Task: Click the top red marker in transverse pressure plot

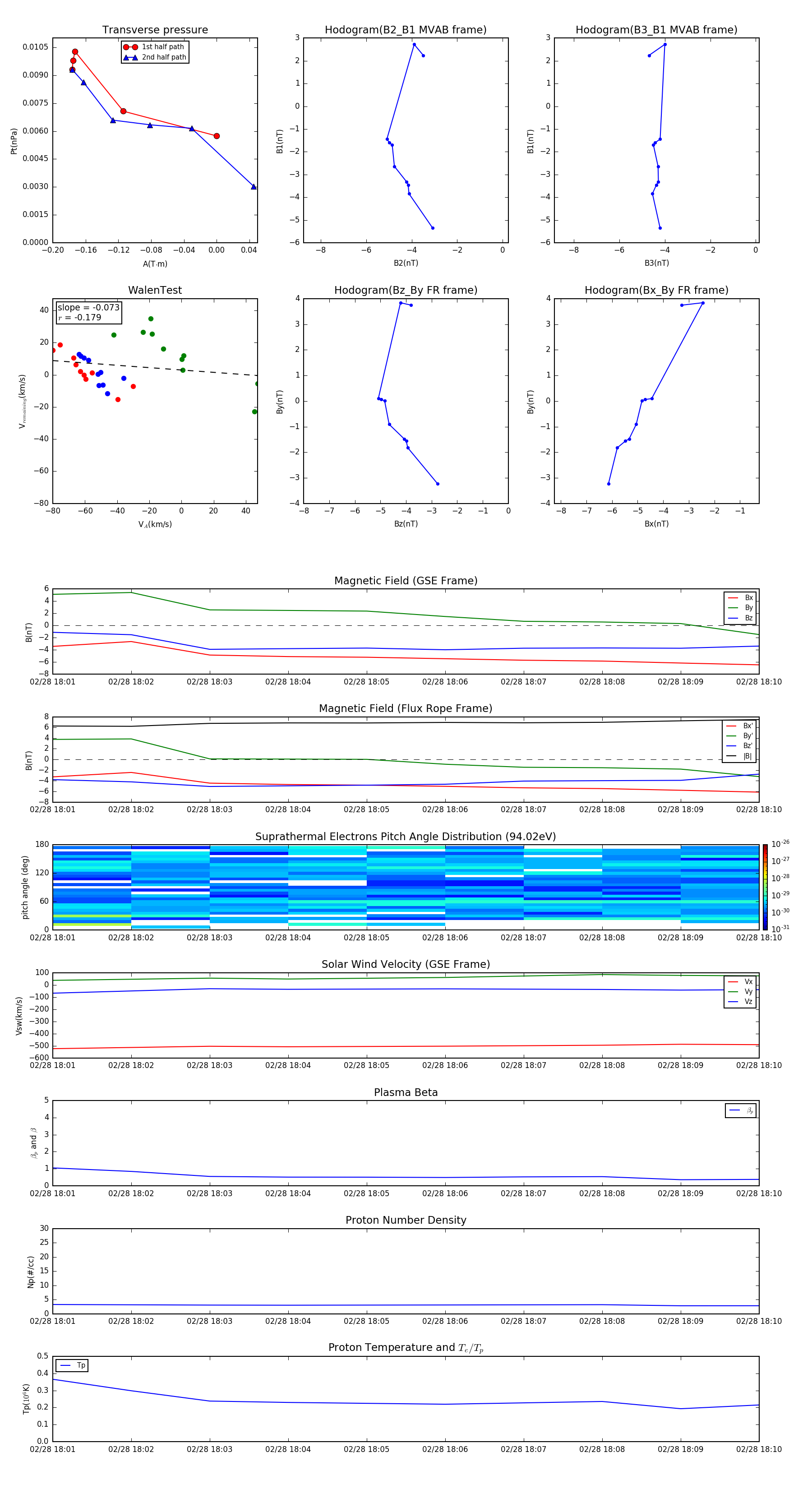Action: tap(75, 52)
